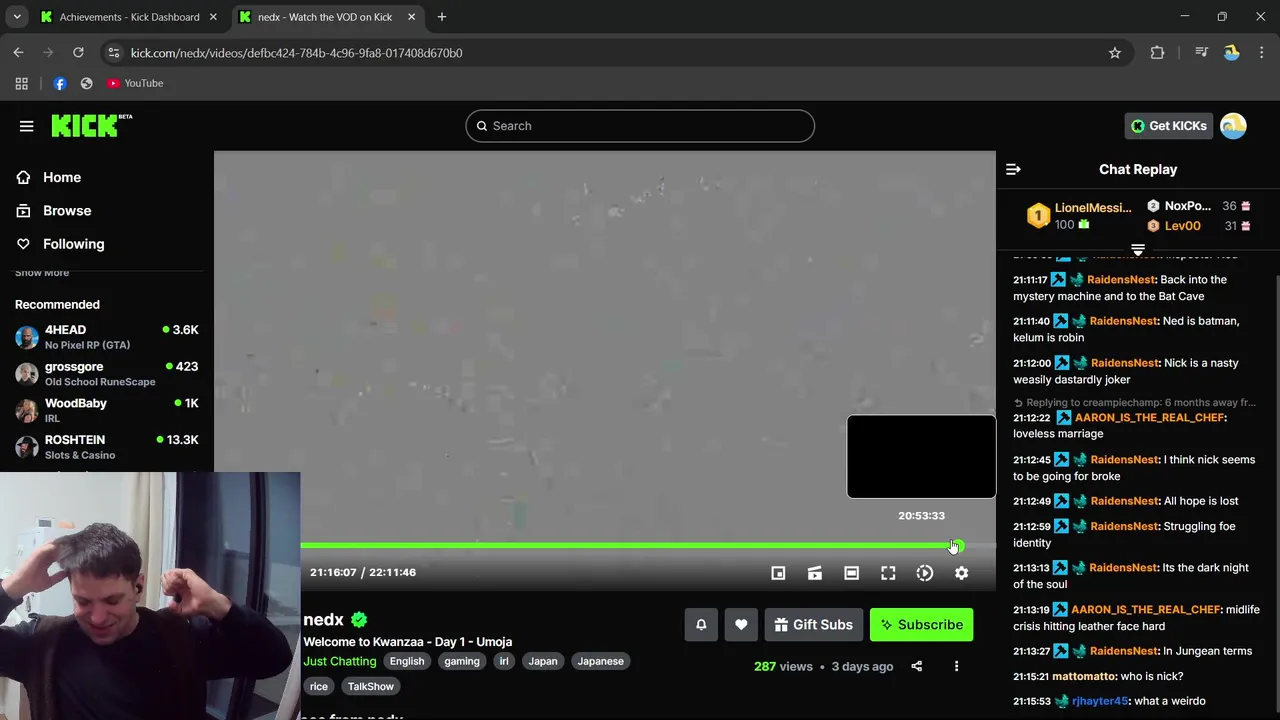Select the irl tag

pyautogui.click(x=504, y=661)
